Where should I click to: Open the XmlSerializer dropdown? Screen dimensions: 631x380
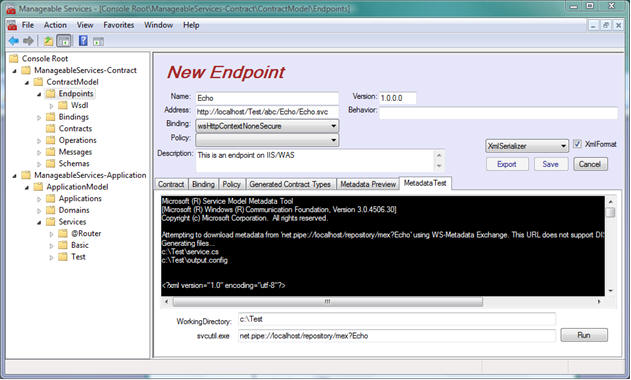click(527, 146)
